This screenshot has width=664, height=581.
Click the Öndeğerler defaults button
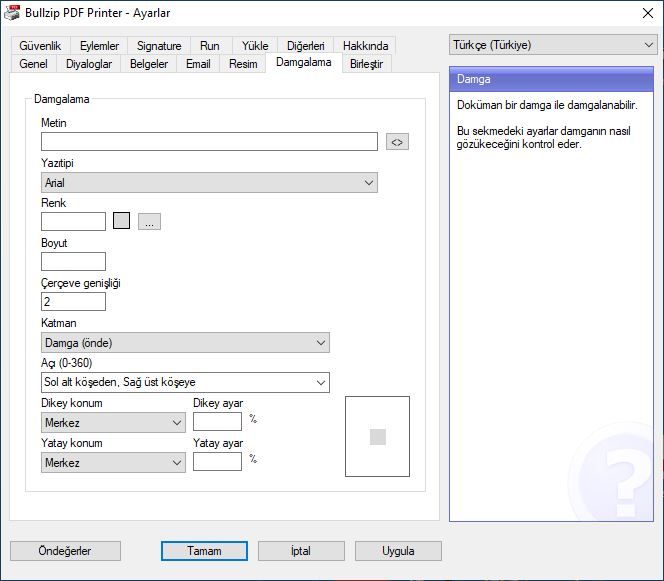(x=65, y=551)
